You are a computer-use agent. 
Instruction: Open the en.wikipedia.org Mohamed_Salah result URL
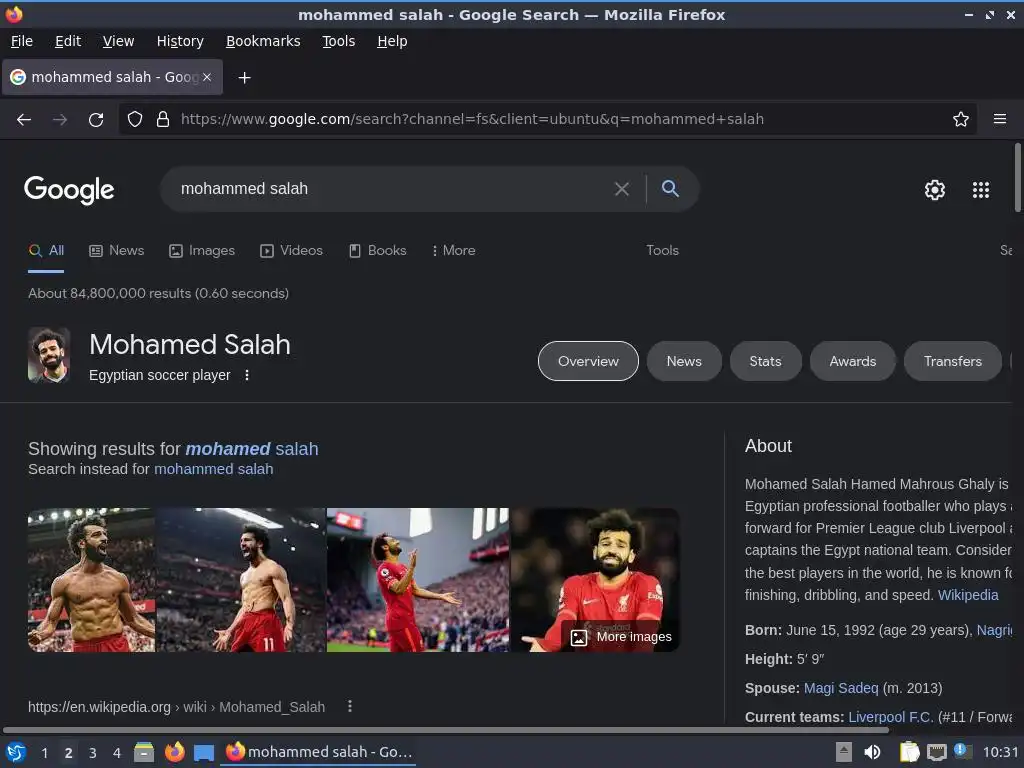[176, 707]
